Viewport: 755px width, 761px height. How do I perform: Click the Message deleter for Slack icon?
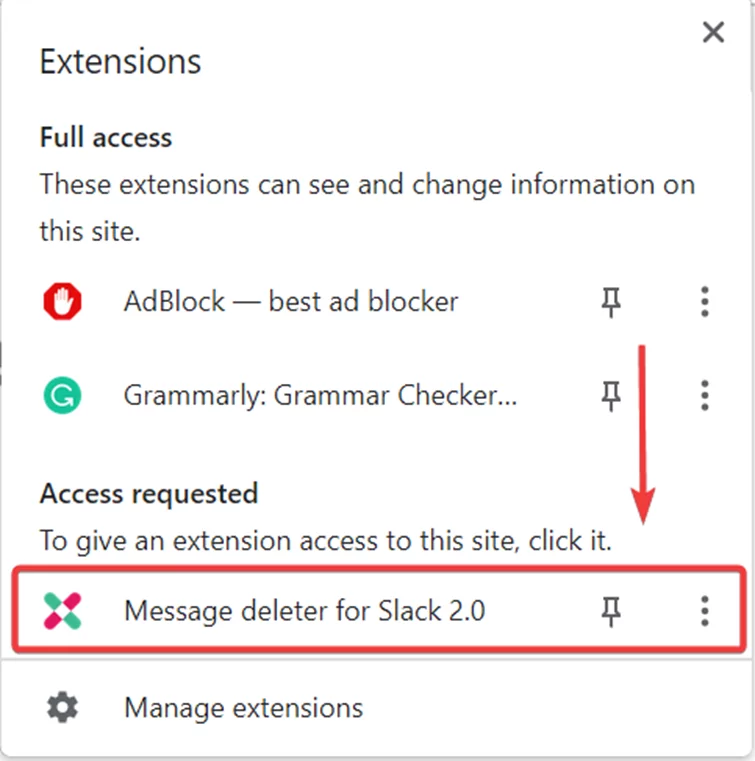[62, 611]
